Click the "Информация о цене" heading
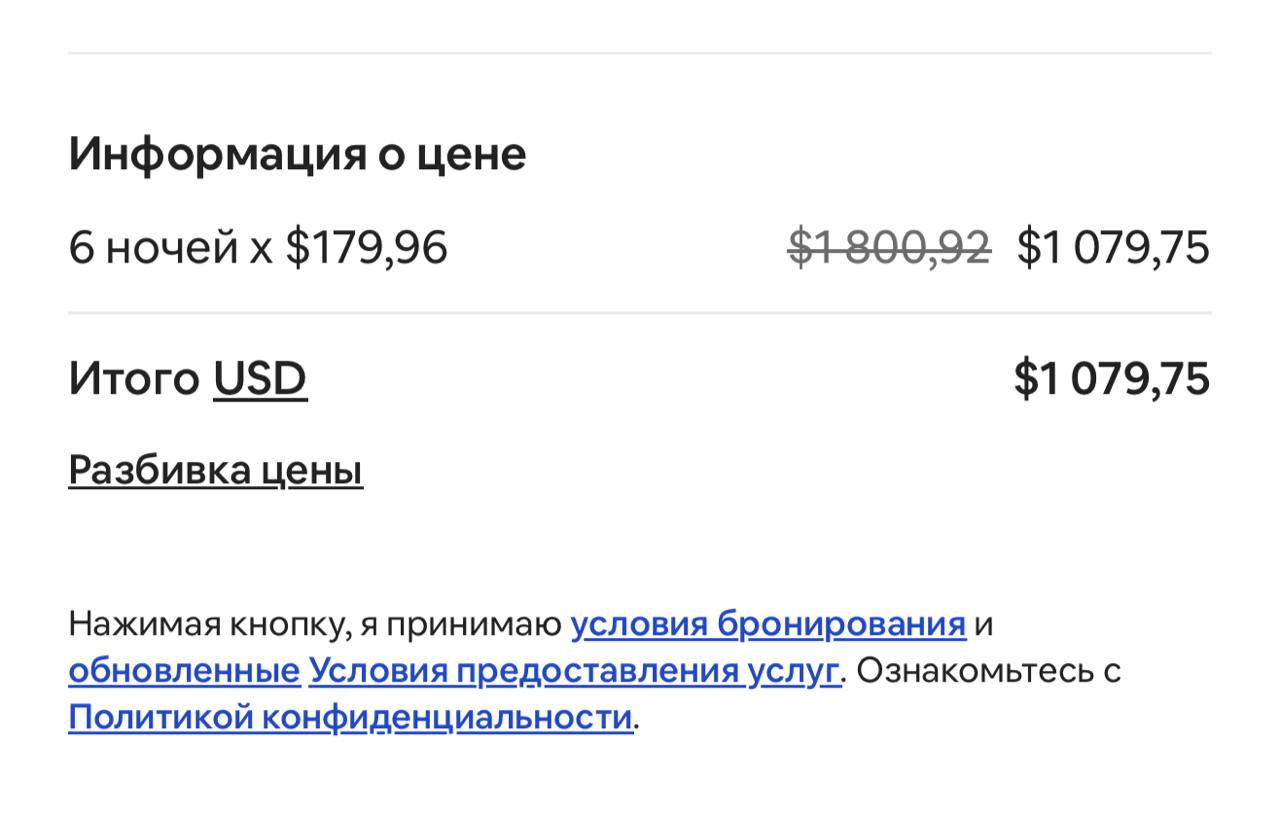This screenshot has height=813, width=1280. click(297, 154)
